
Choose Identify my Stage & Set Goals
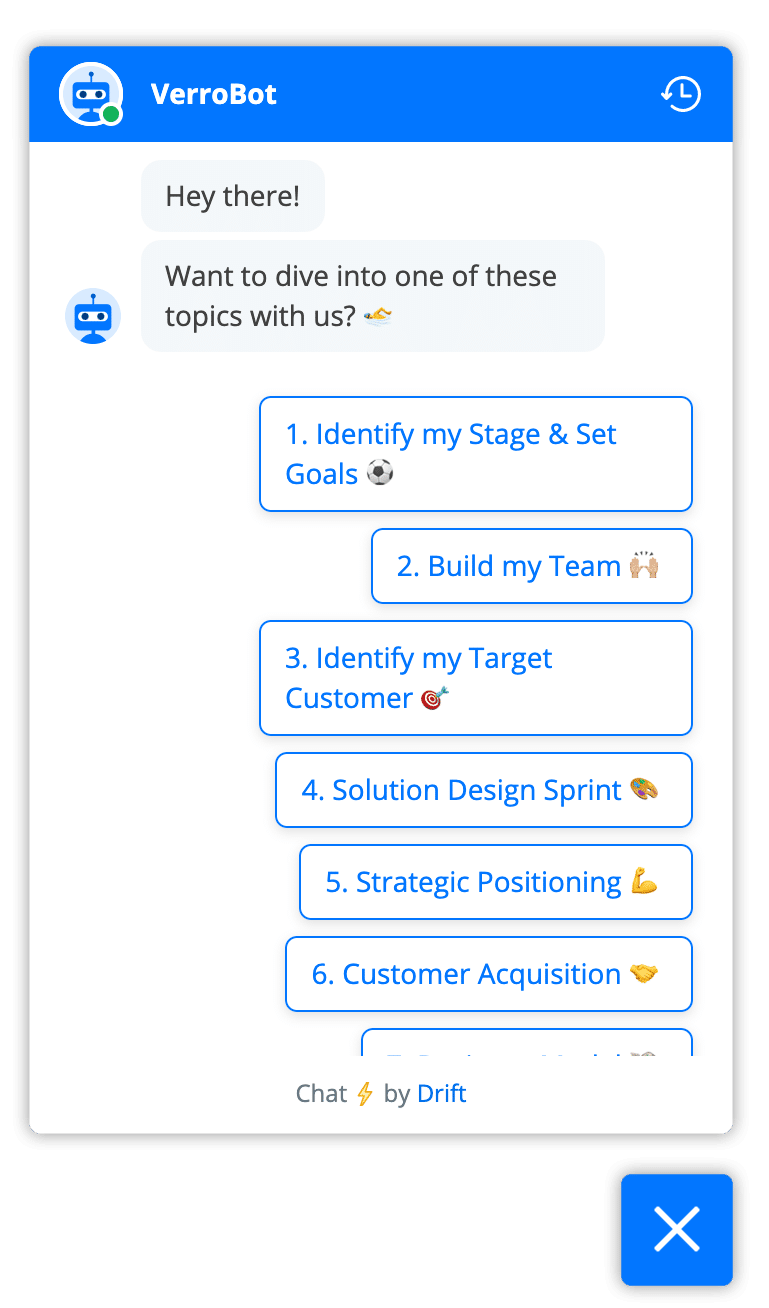[x=476, y=454]
